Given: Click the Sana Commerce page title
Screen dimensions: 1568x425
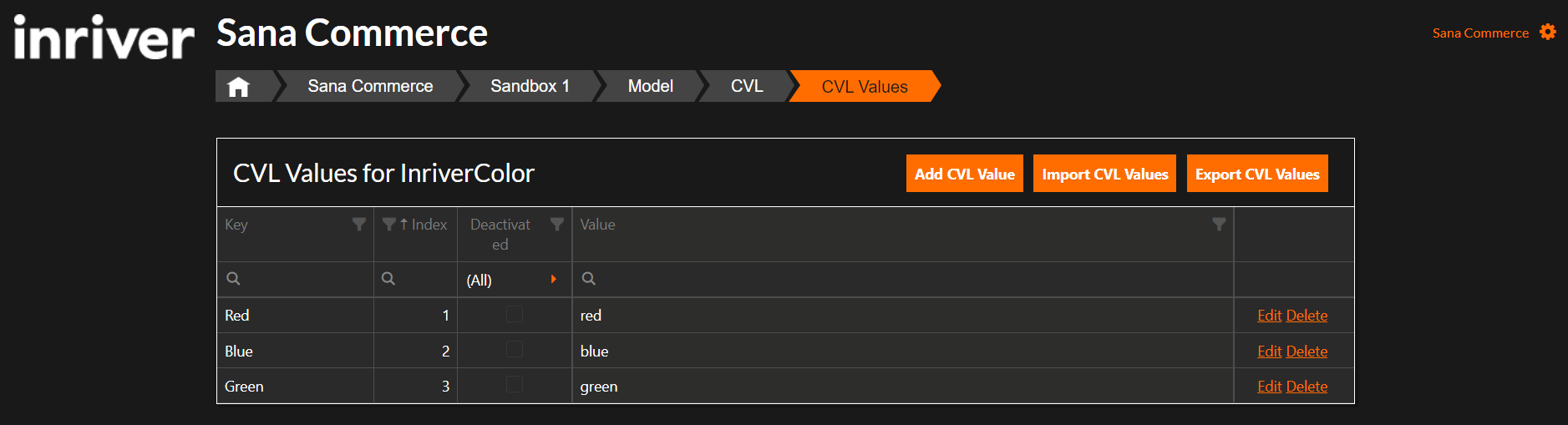Looking at the screenshot, I should click(x=352, y=33).
